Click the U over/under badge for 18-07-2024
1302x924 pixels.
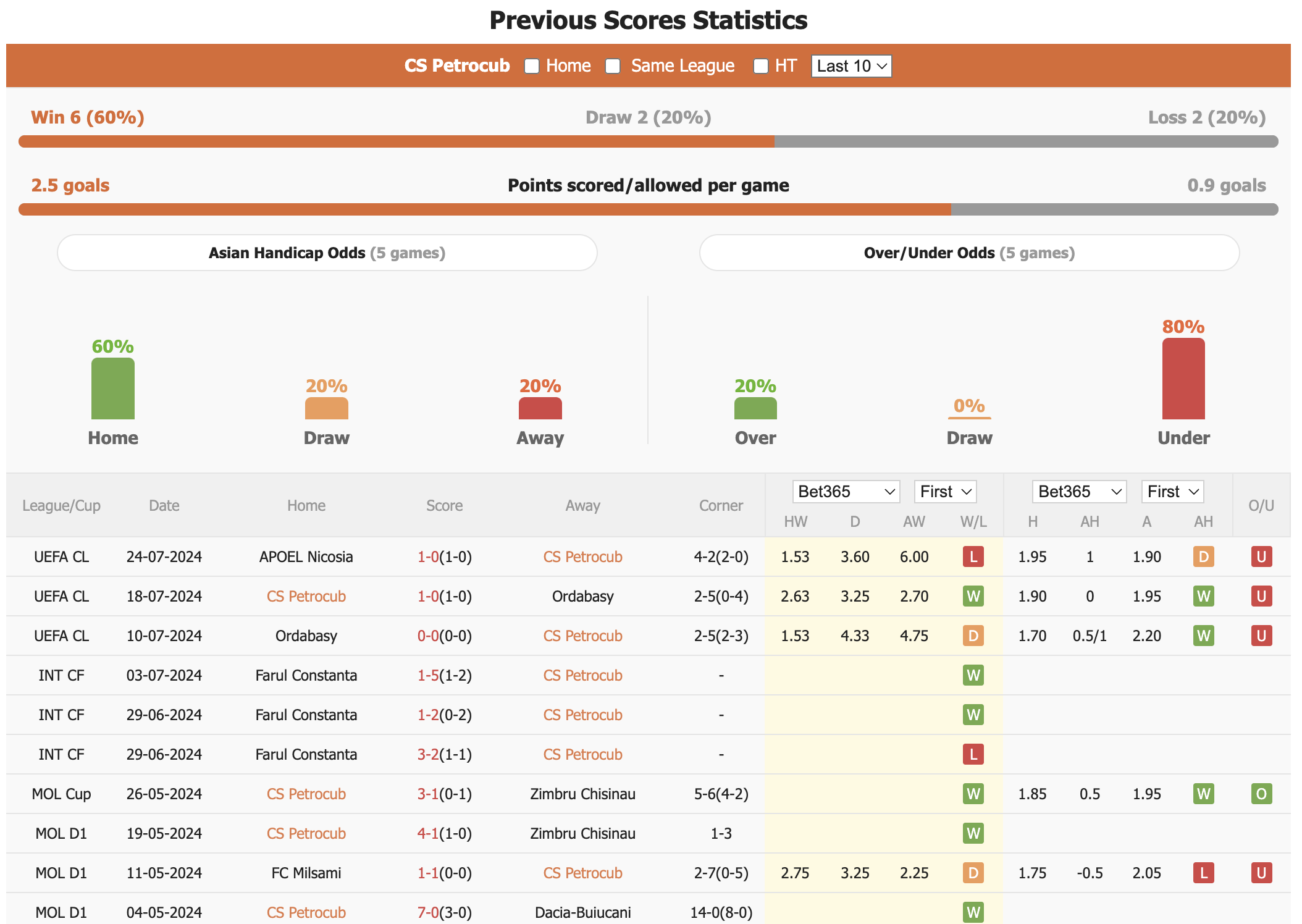pyautogui.click(x=1262, y=596)
